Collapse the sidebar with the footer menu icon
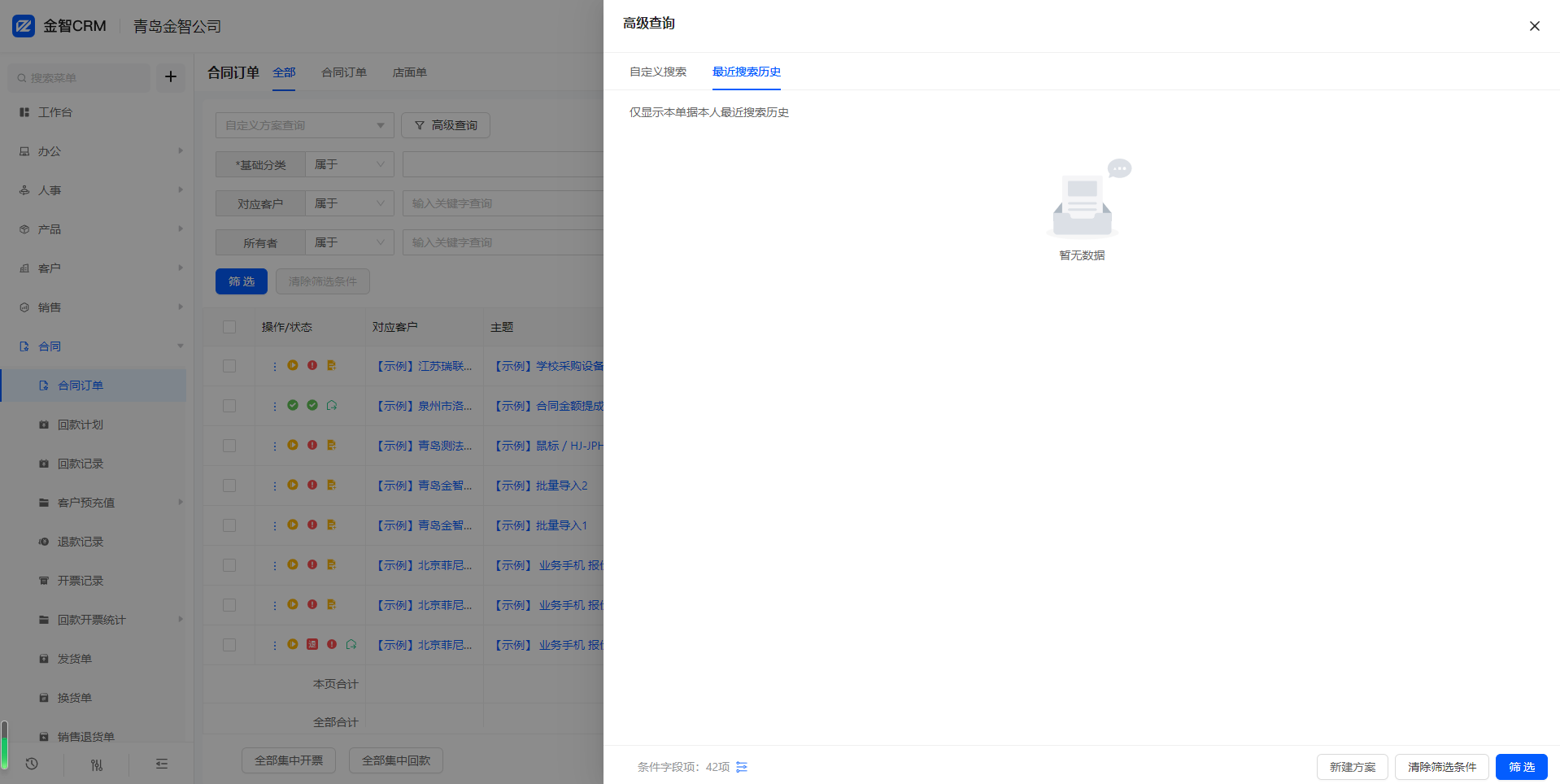The height and width of the screenshot is (784, 1560). tap(162, 764)
